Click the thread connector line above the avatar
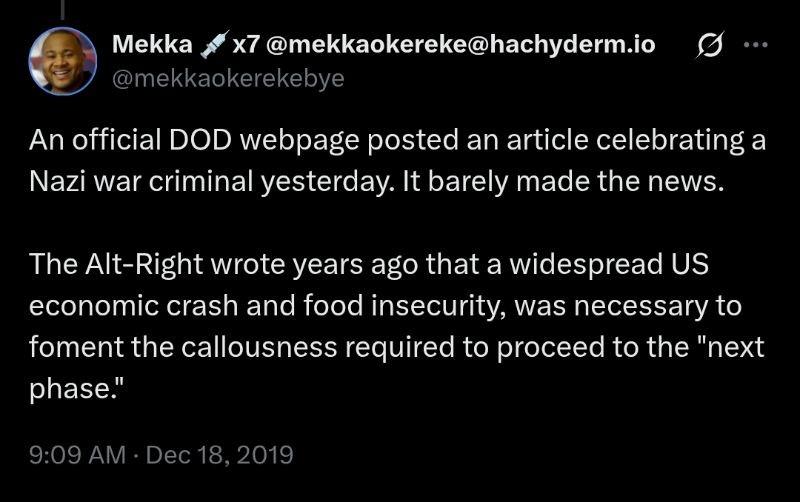 pos(62,8)
